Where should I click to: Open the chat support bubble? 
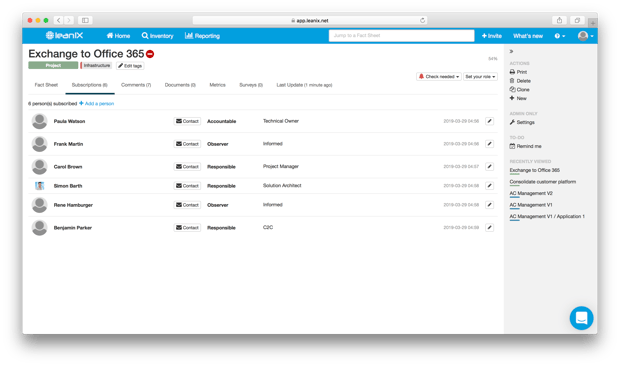581,318
